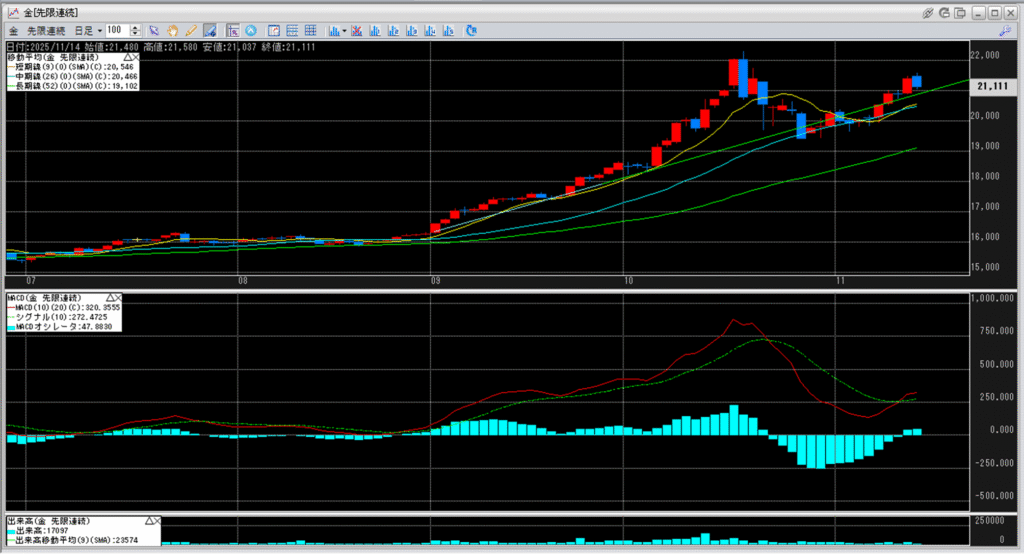Select the arrow pointer cursor tool
The width and height of the screenshot is (1024, 554).
point(153,31)
